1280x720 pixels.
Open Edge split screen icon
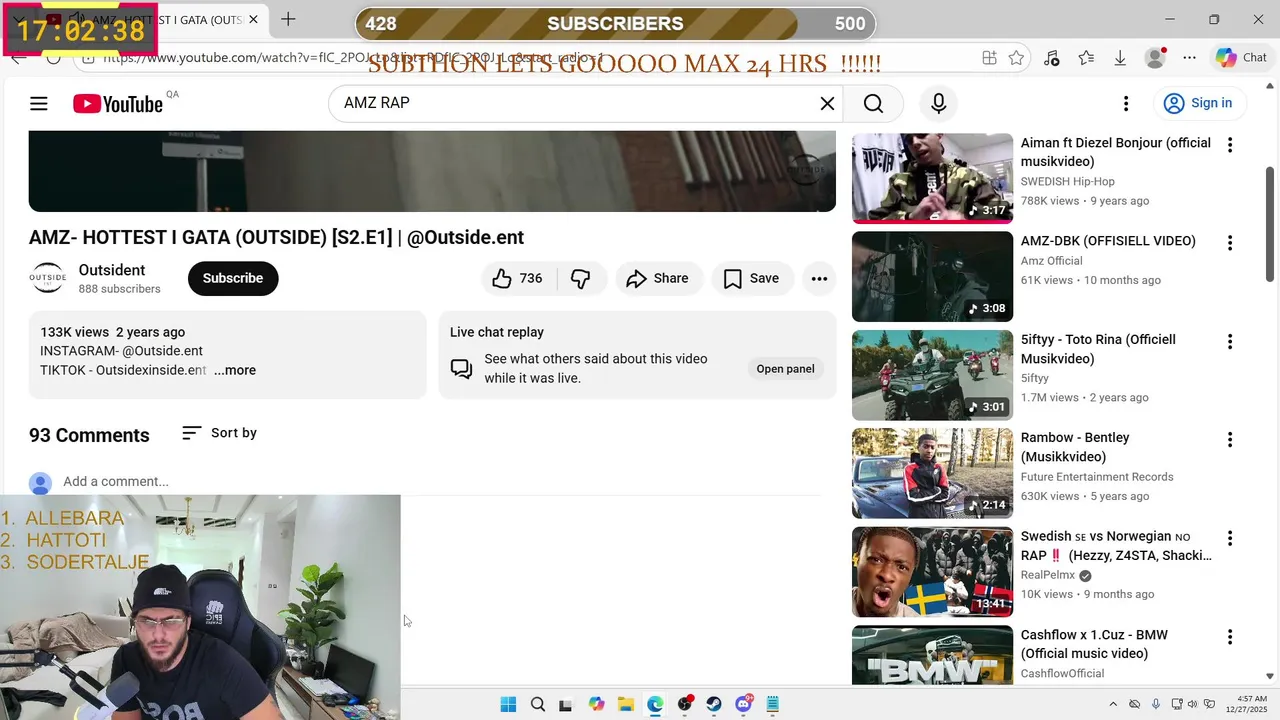click(x=989, y=58)
